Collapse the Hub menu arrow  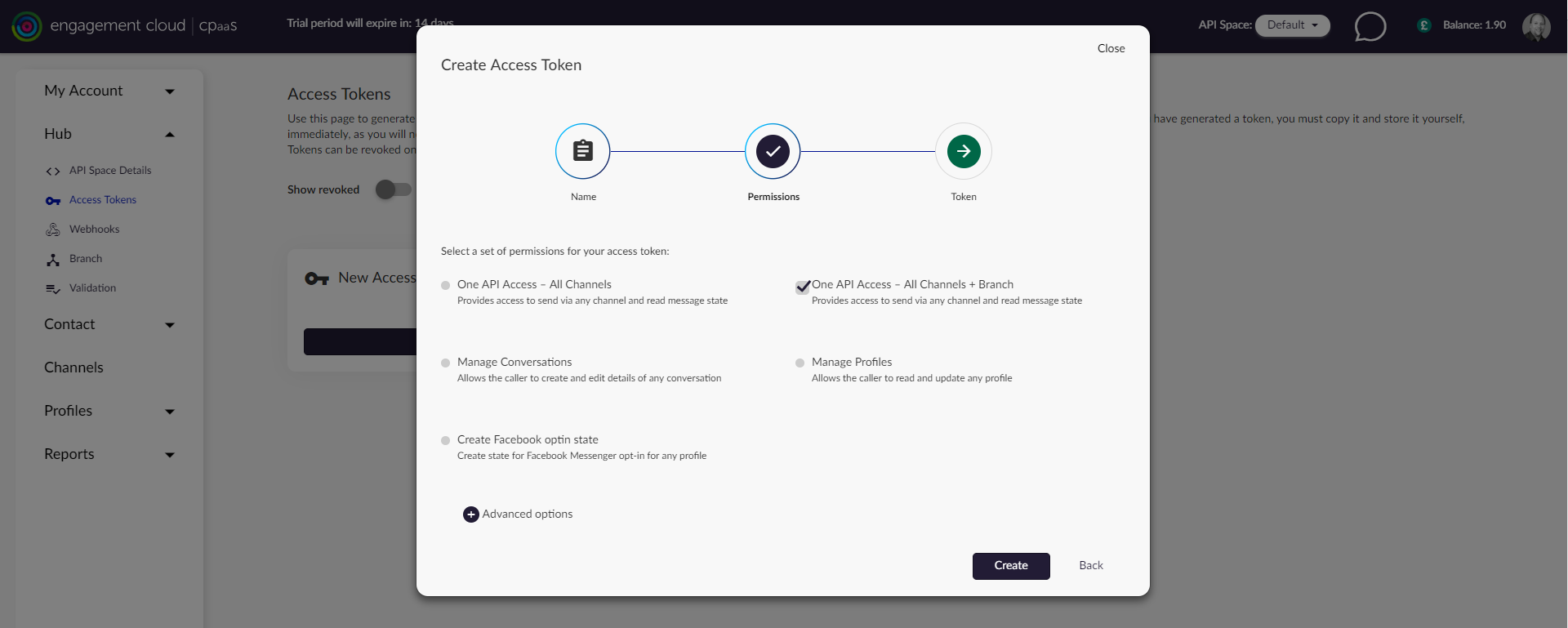tap(170, 135)
